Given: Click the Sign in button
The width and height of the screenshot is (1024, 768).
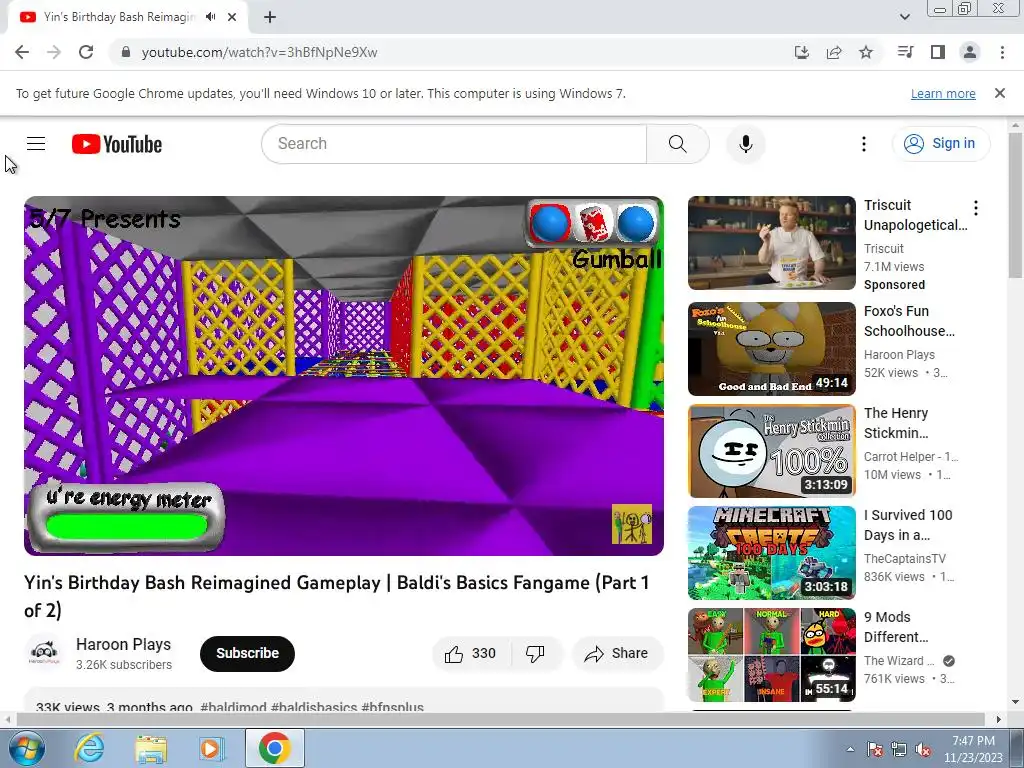Looking at the screenshot, I should pyautogui.click(x=941, y=144).
